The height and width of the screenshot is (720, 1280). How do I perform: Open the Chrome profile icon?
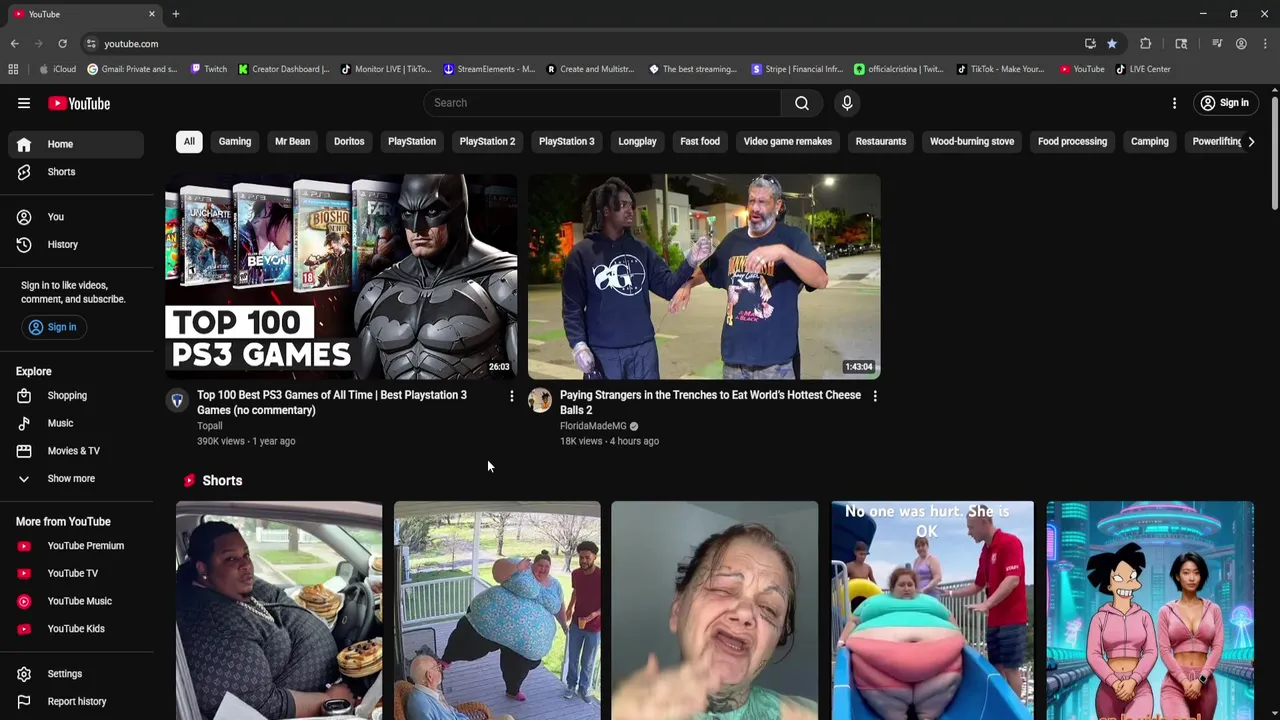[x=1241, y=44]
